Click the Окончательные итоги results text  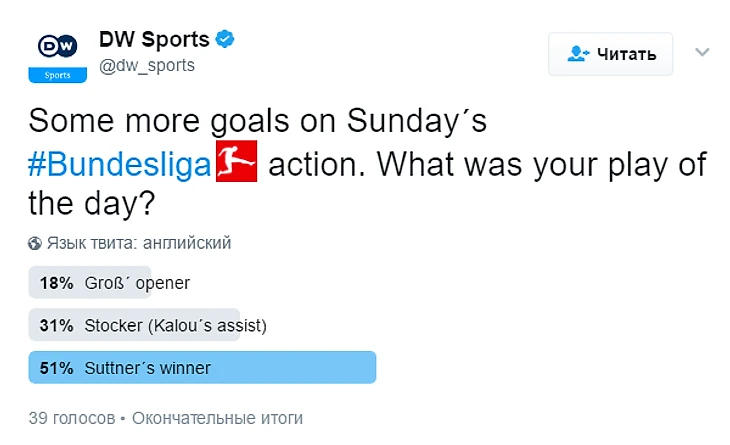click(x=217, y=418)
